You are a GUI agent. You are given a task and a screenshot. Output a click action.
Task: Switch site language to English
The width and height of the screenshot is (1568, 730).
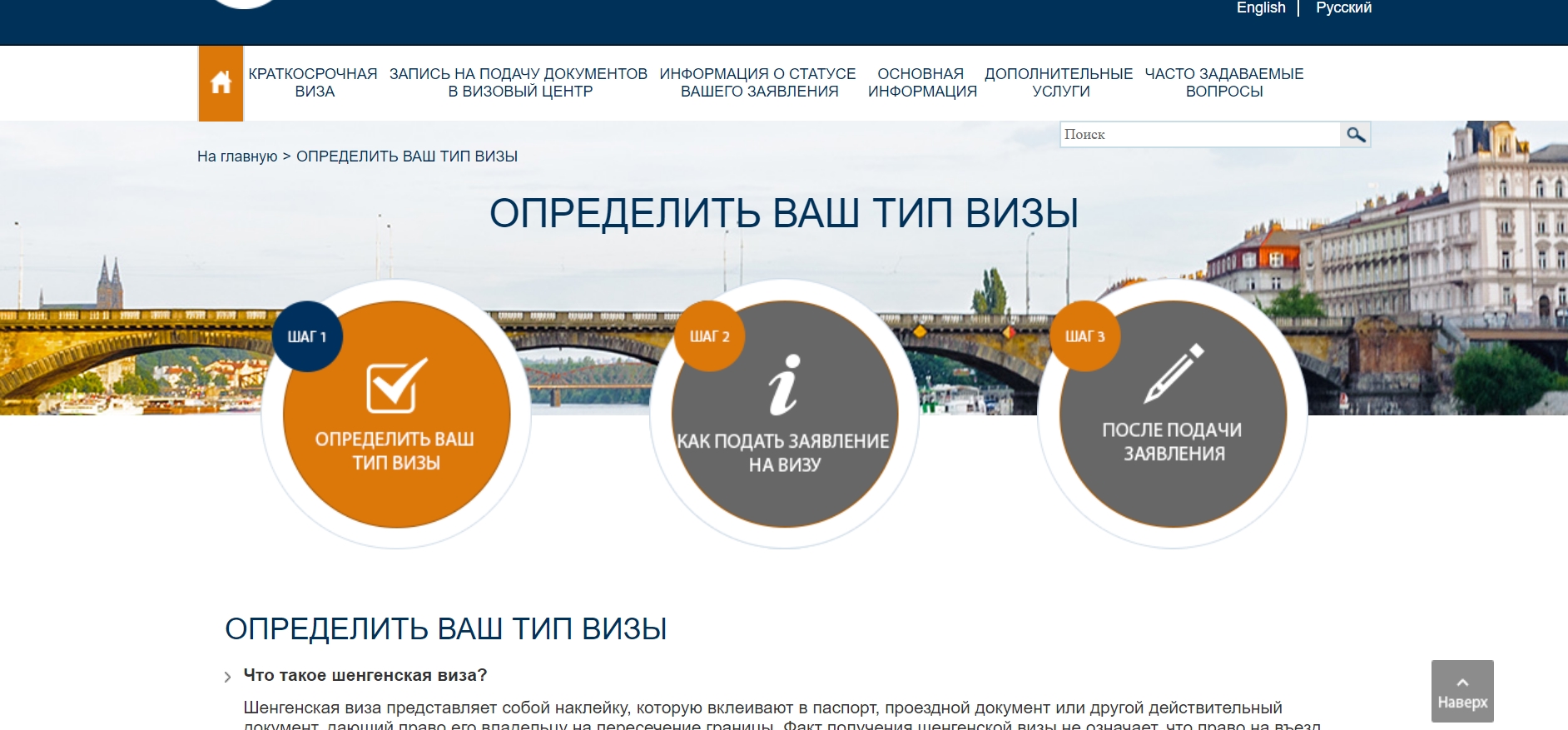pos(1260,8)
